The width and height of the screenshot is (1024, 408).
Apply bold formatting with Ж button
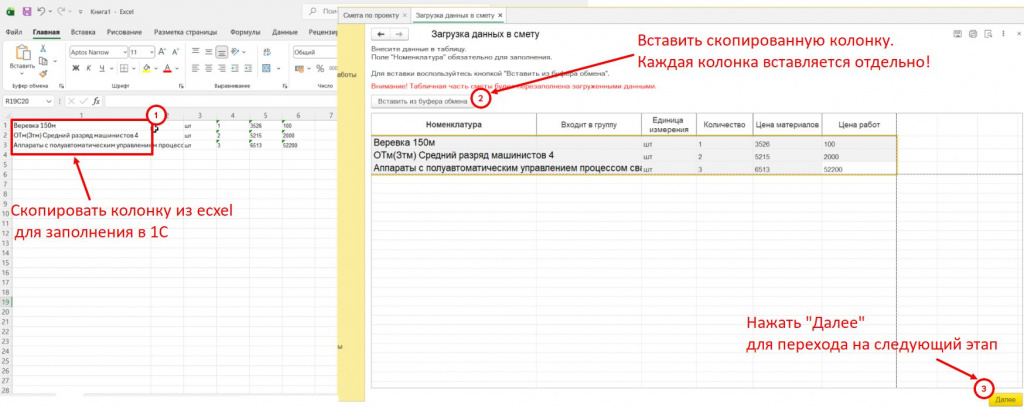click(x=75, y=68)
